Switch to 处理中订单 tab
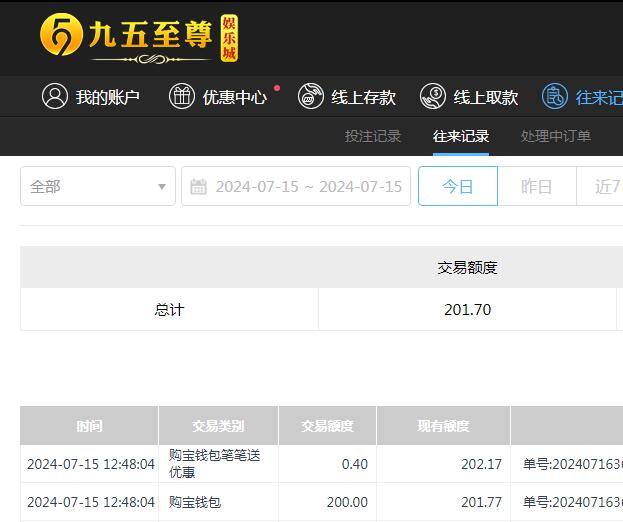 555,136
